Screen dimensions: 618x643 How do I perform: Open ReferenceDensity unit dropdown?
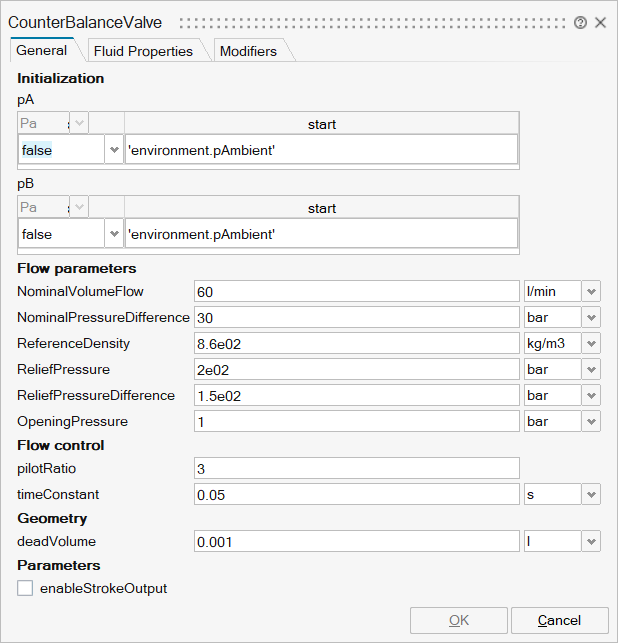pos(592,343)
